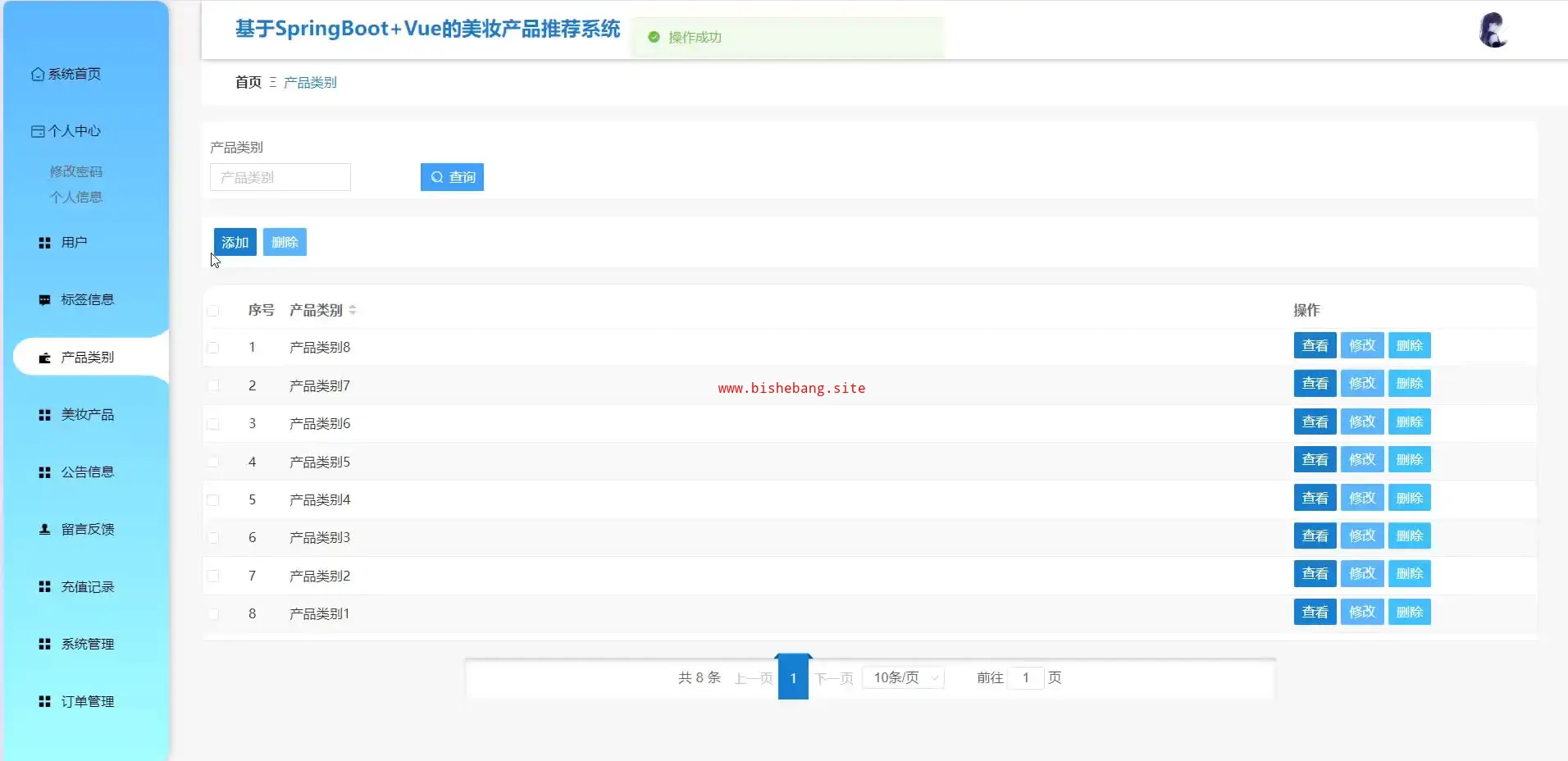Open the 标签信息 sidebar menu
This screenshot has width=1568, height=761.
tap(88, 300)
